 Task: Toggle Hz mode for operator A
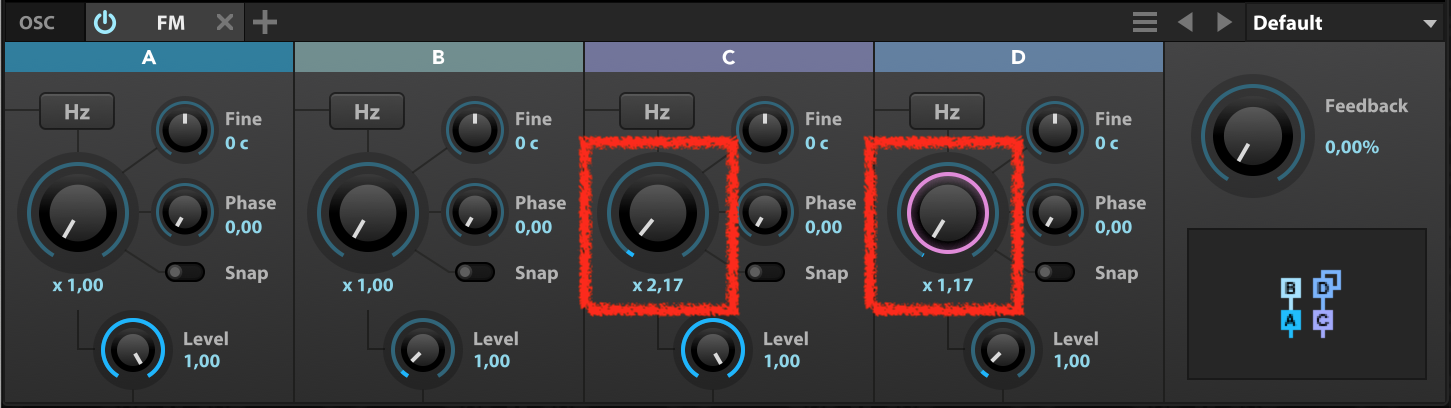pos(77,112)
